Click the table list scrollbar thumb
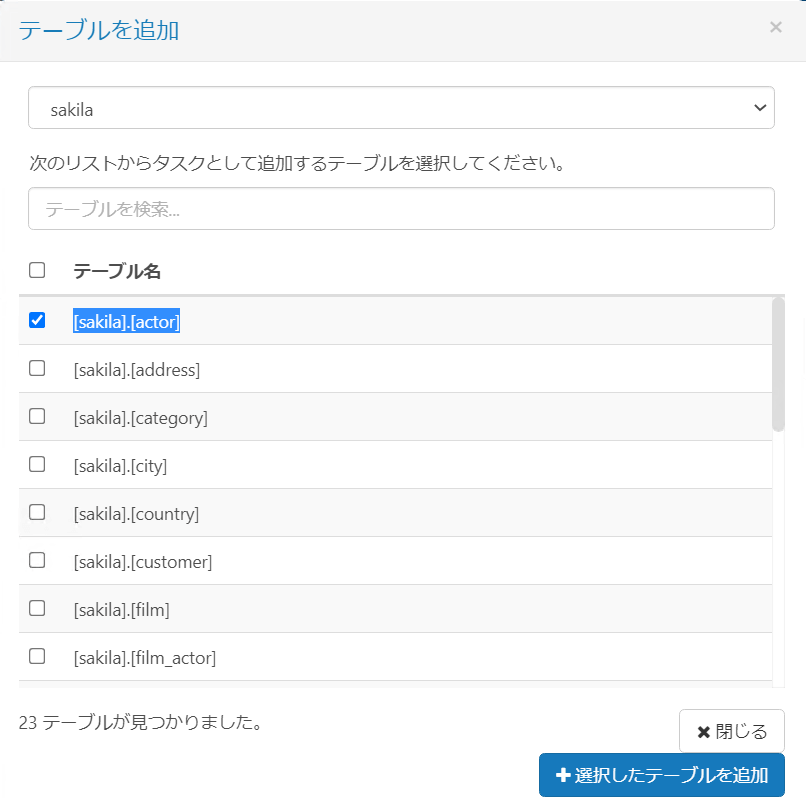The width and height of the screenshot is (806, 805). [x=778, y=365]
